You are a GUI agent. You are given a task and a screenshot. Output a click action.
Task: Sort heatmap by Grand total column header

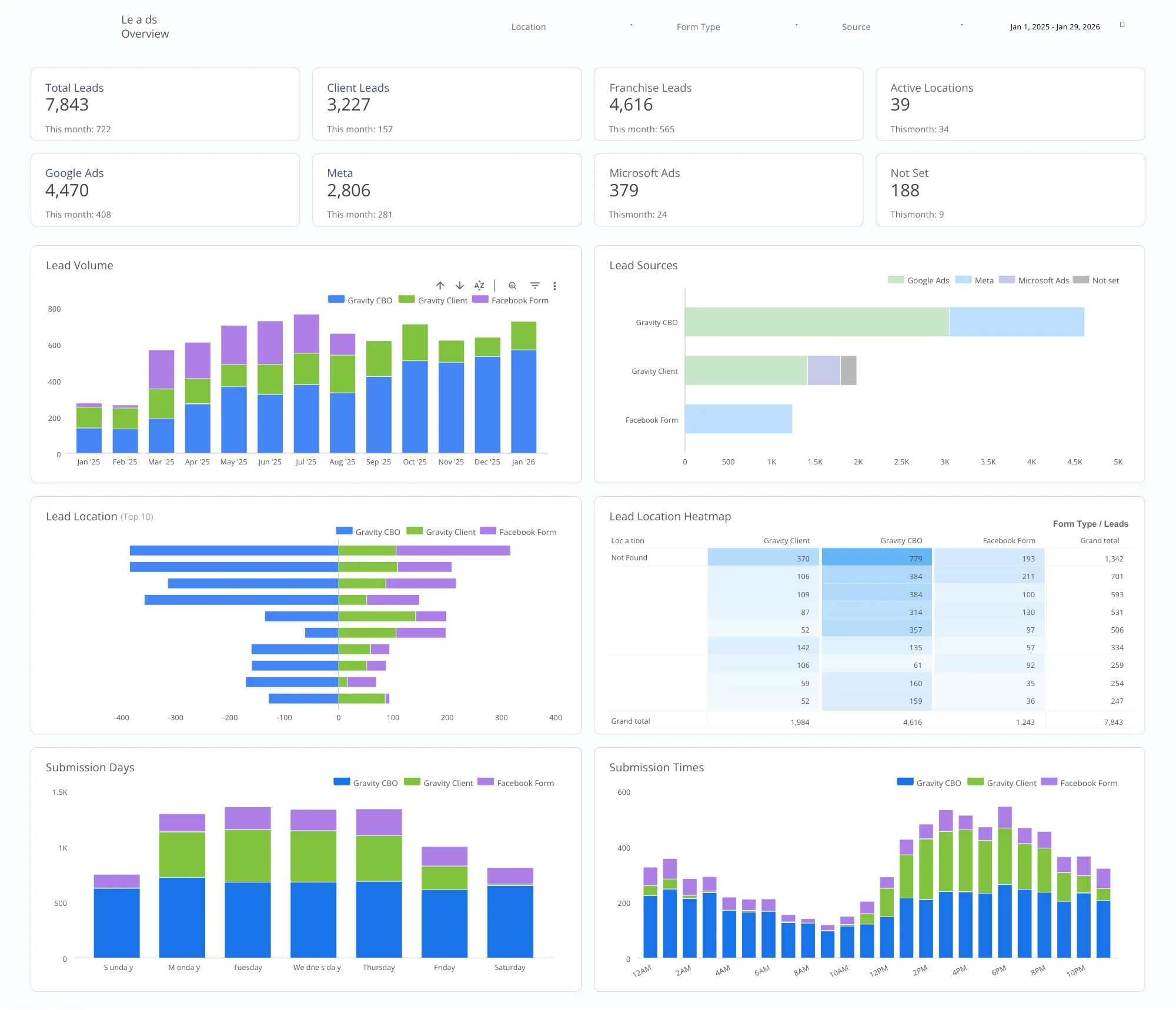click(1100, 540)
